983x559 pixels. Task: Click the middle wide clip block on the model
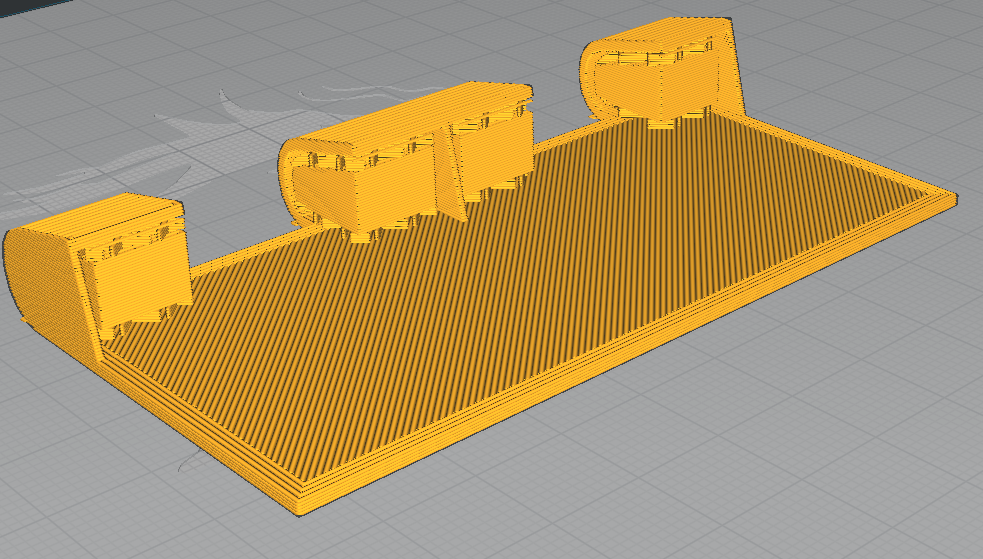[406, 163]
